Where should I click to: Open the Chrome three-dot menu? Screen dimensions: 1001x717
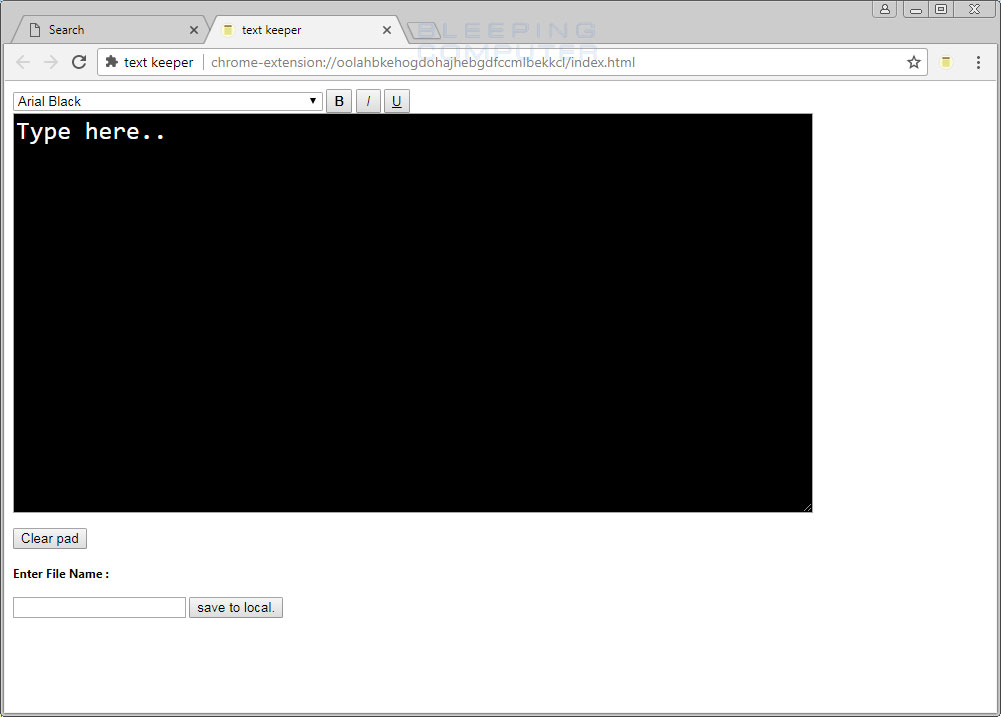[x=978, y=62]
